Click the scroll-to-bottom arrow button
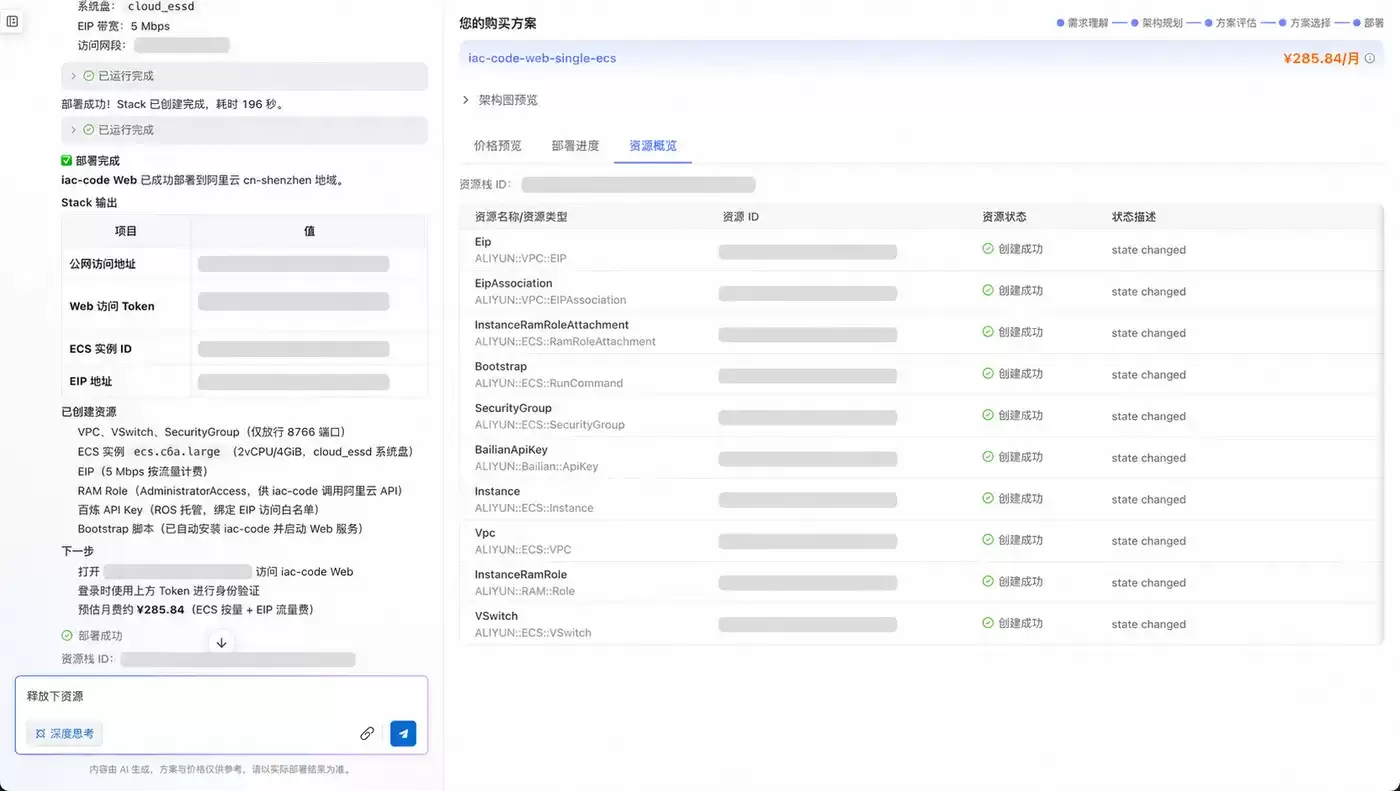 click(x=222, y=643)
